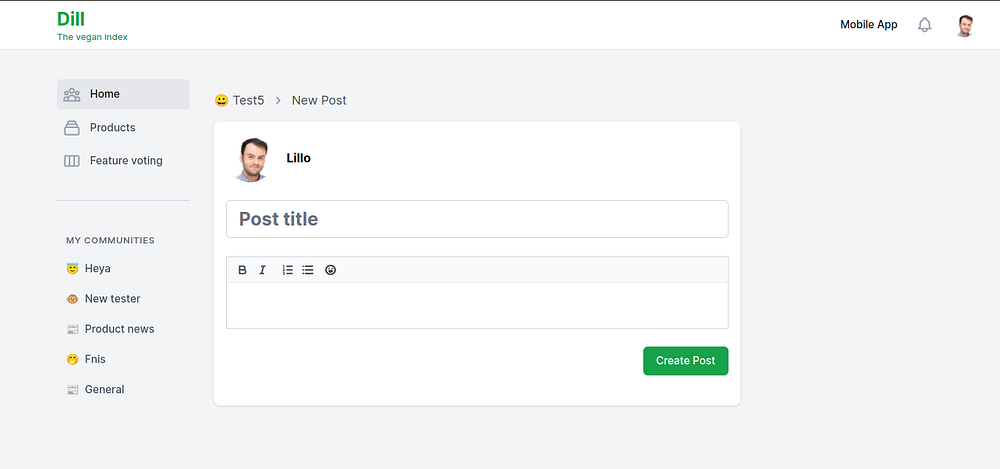Open the Product news community
1000x469 pixels.
click(x=119, y=329)
